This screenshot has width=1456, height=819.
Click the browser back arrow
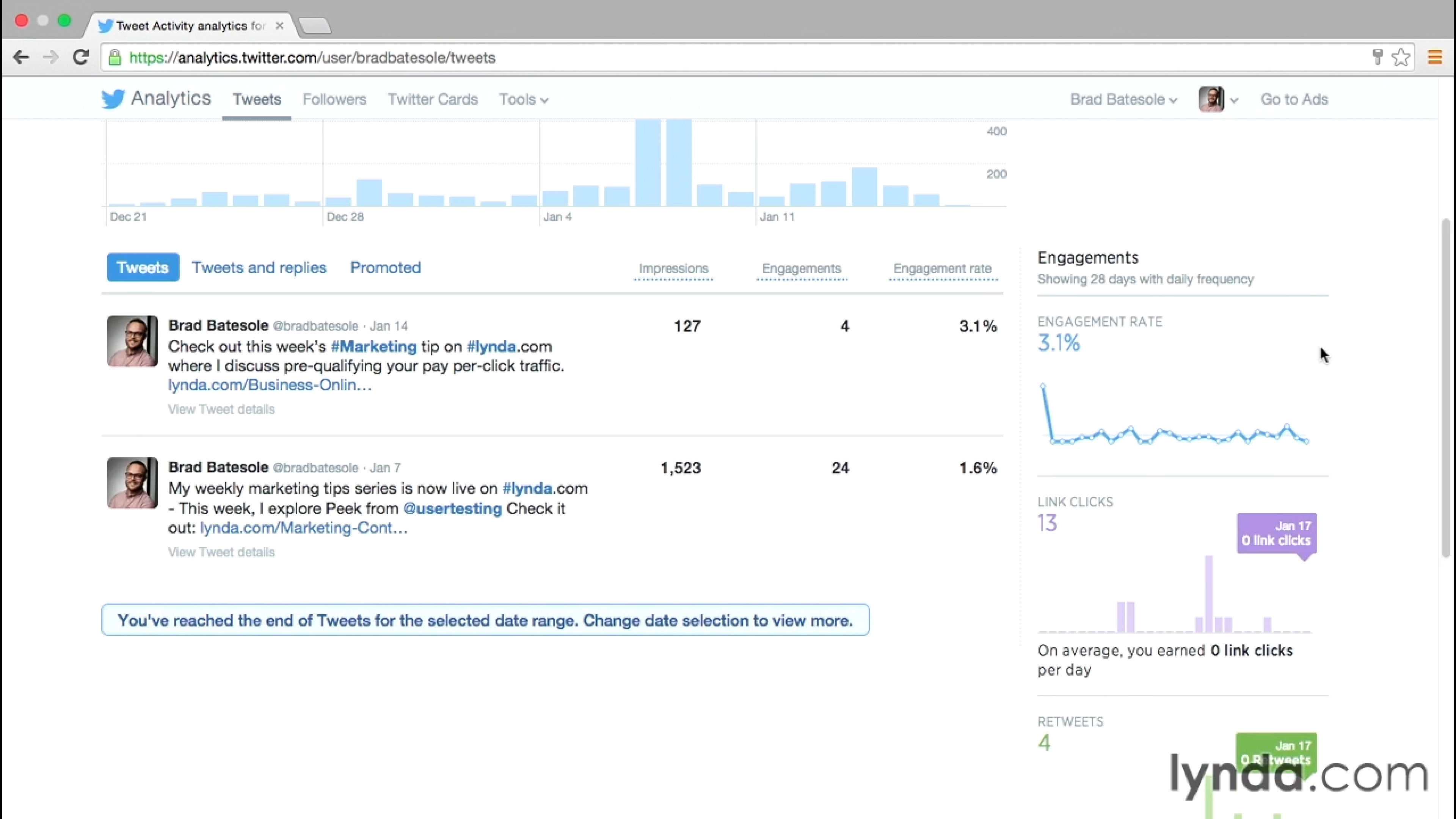[21, 57]
